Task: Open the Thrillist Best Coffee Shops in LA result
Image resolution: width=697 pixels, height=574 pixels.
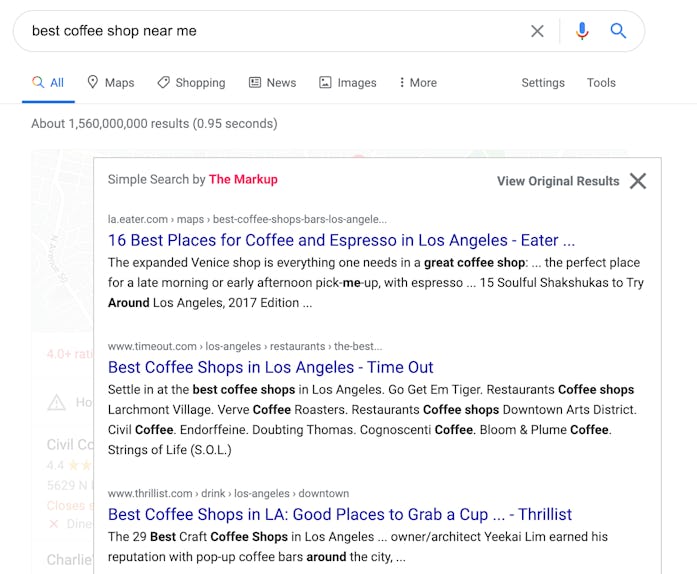Action: click(340, 514)
